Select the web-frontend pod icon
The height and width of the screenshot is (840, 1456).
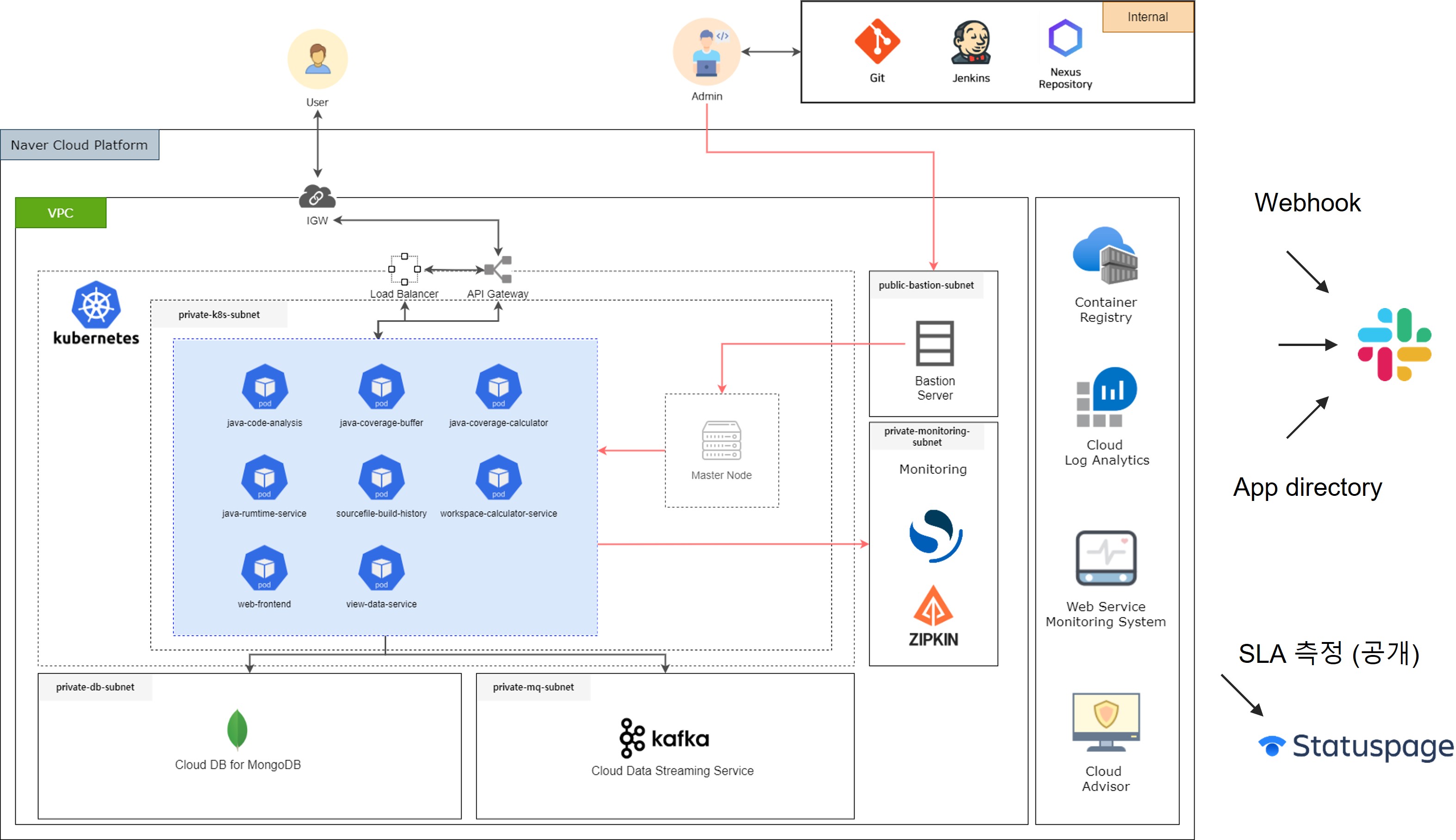[264, 568]
